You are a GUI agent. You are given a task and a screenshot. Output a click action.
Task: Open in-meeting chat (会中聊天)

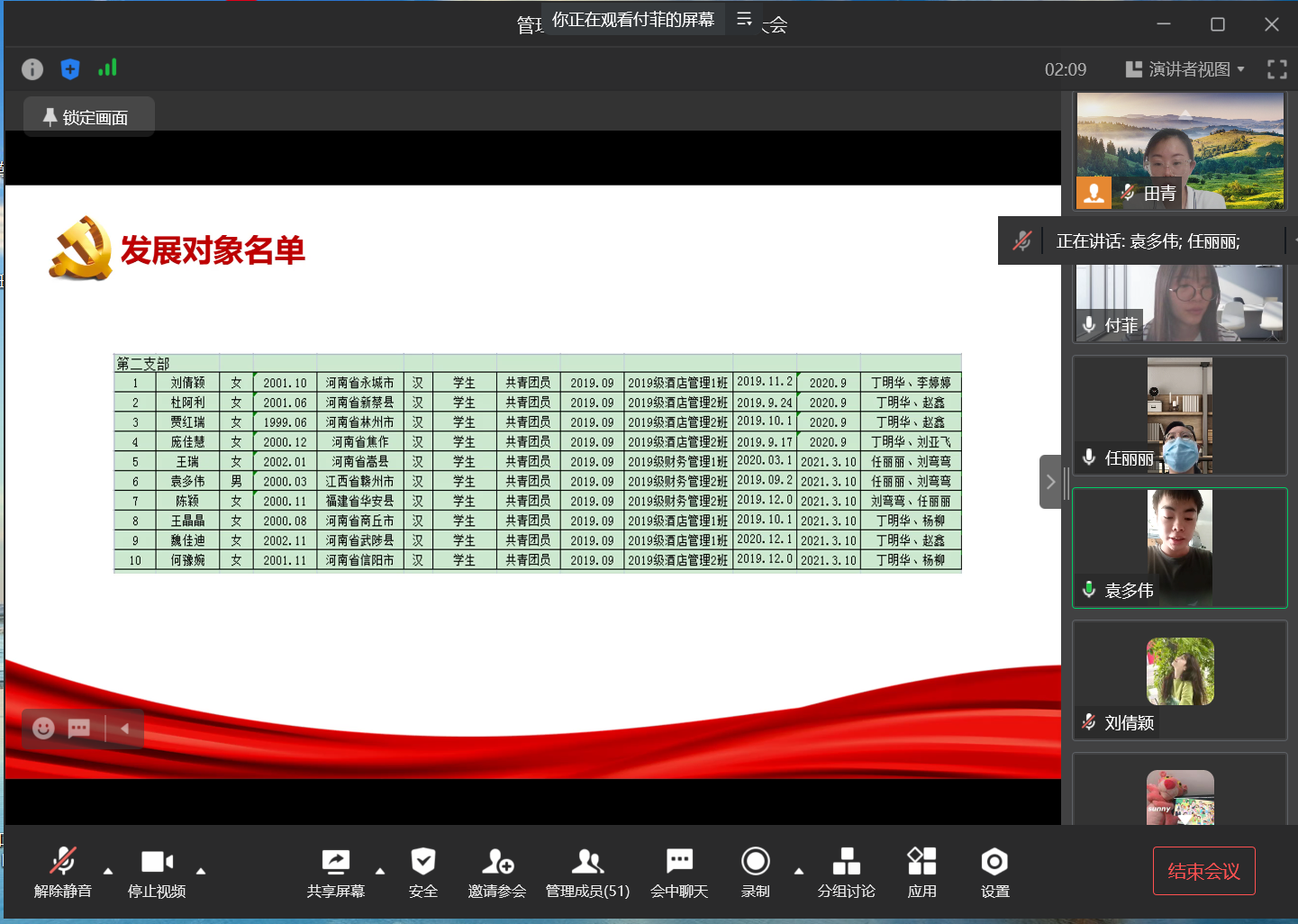(679, 871)
